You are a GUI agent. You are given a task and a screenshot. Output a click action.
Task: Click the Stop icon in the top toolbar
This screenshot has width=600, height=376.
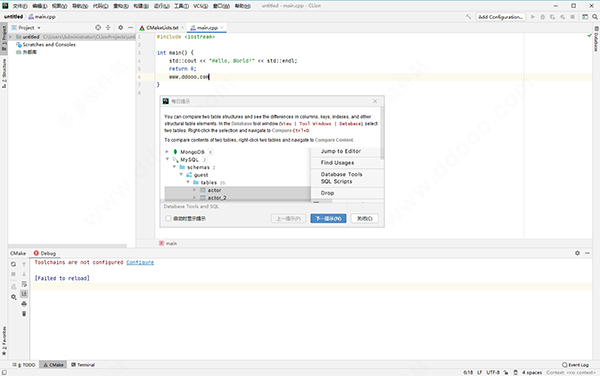click(x=572, y=17)
